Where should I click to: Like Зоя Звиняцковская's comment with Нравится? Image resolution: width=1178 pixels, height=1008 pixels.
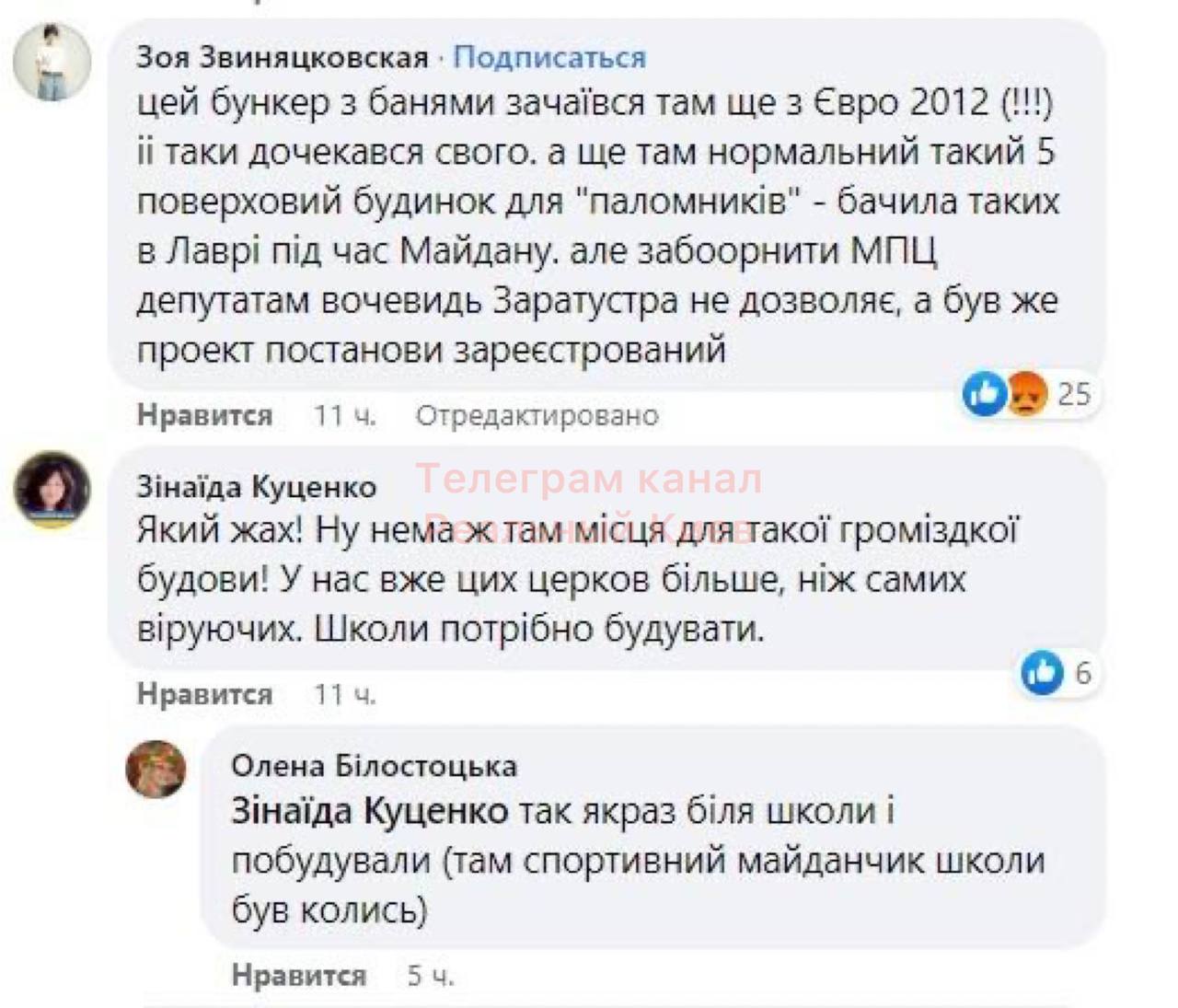coord(205,415)
